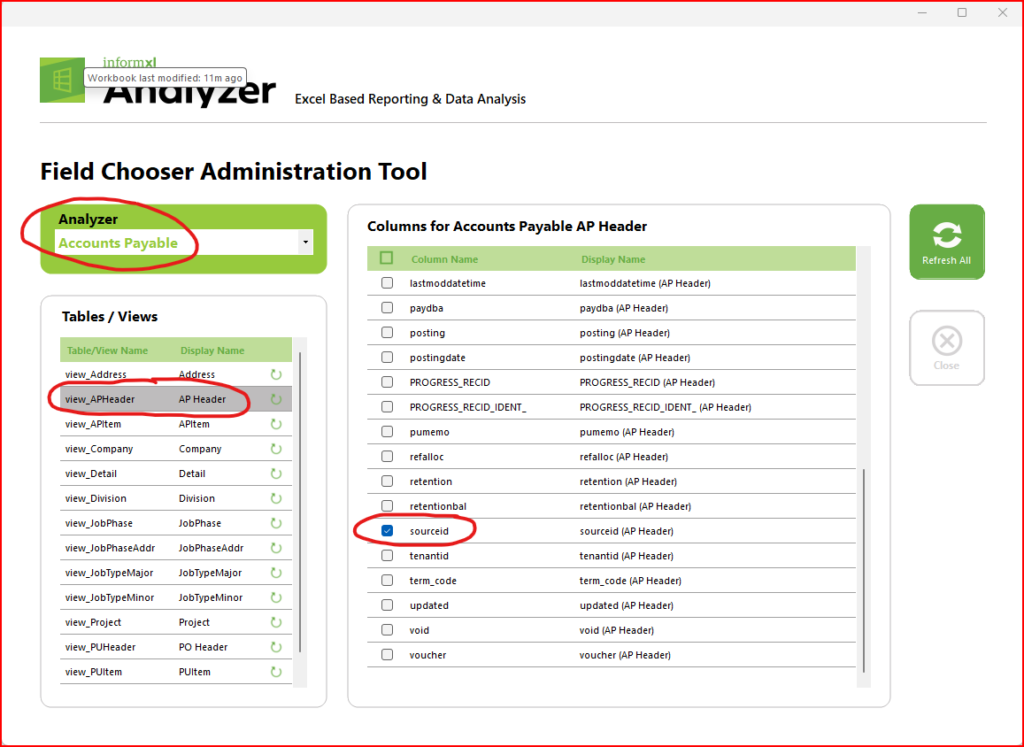Click 'JobTypeMinor' display name cell
The width and height of the screenshot is (1024, 747).
tap(210, 597)
